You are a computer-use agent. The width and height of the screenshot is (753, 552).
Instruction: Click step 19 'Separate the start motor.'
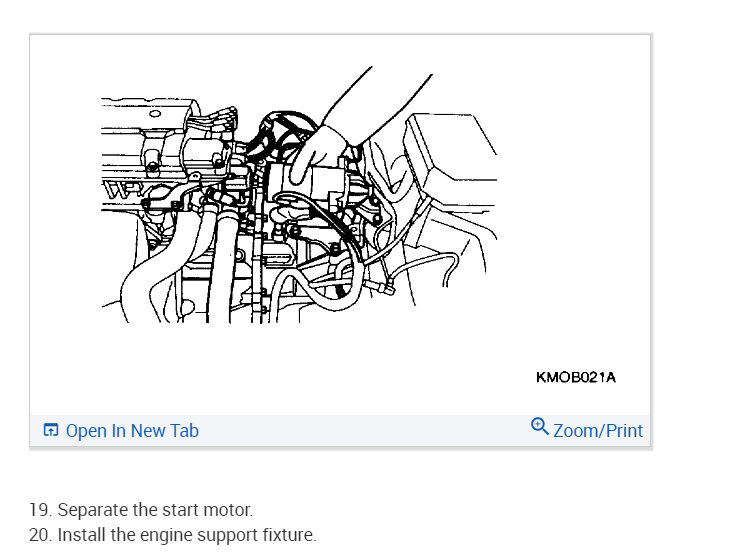coord(141,510)
